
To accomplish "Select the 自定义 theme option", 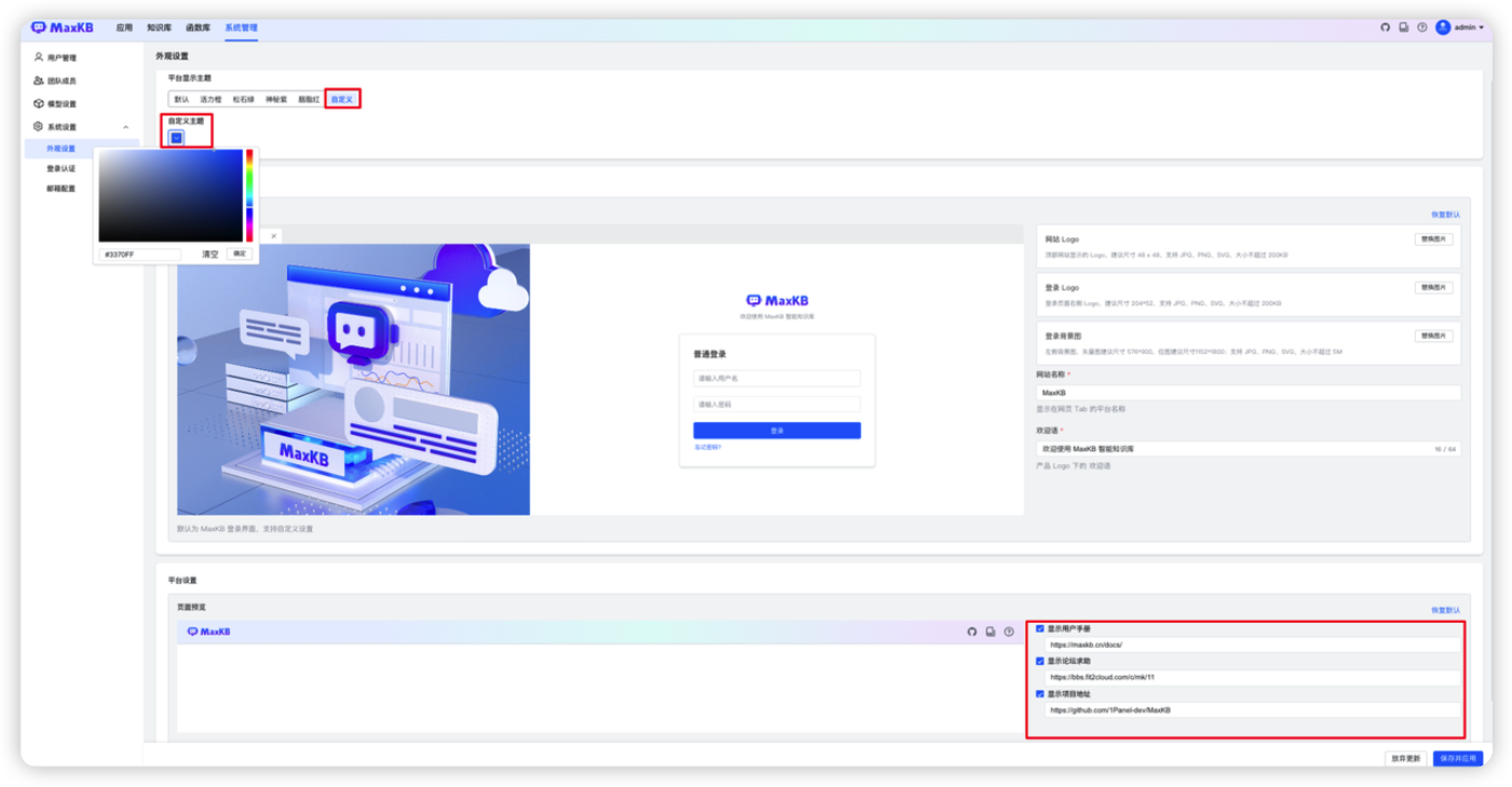I will pos(342,99).
